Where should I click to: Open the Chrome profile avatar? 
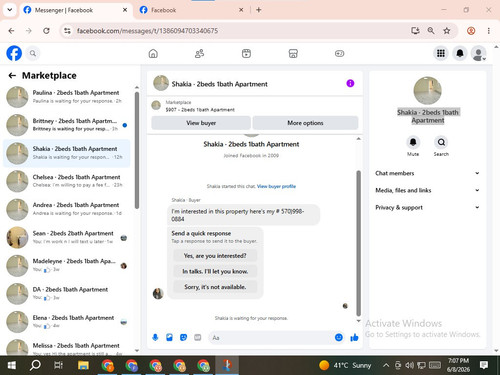(471, 31)
